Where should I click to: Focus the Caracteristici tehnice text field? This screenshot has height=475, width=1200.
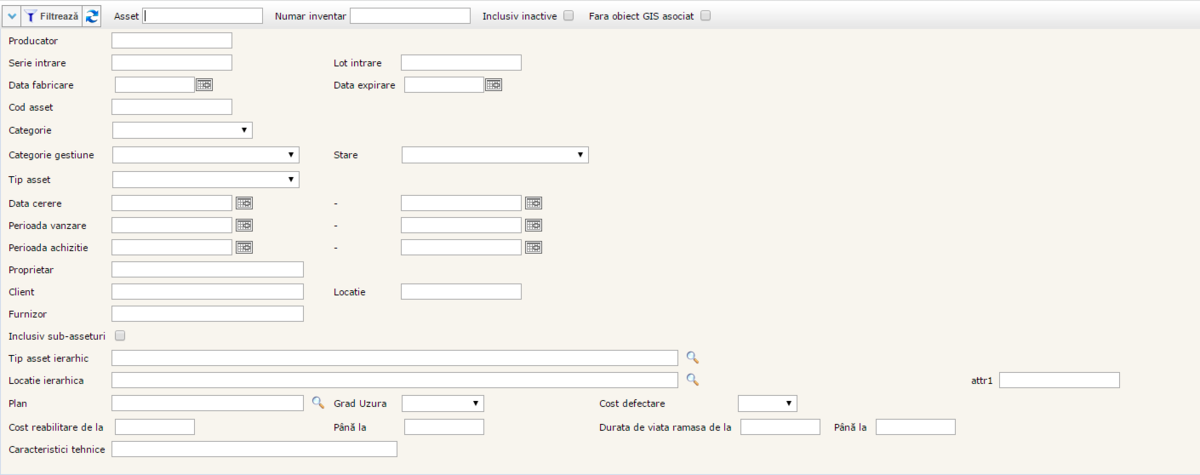pos(254,450)
